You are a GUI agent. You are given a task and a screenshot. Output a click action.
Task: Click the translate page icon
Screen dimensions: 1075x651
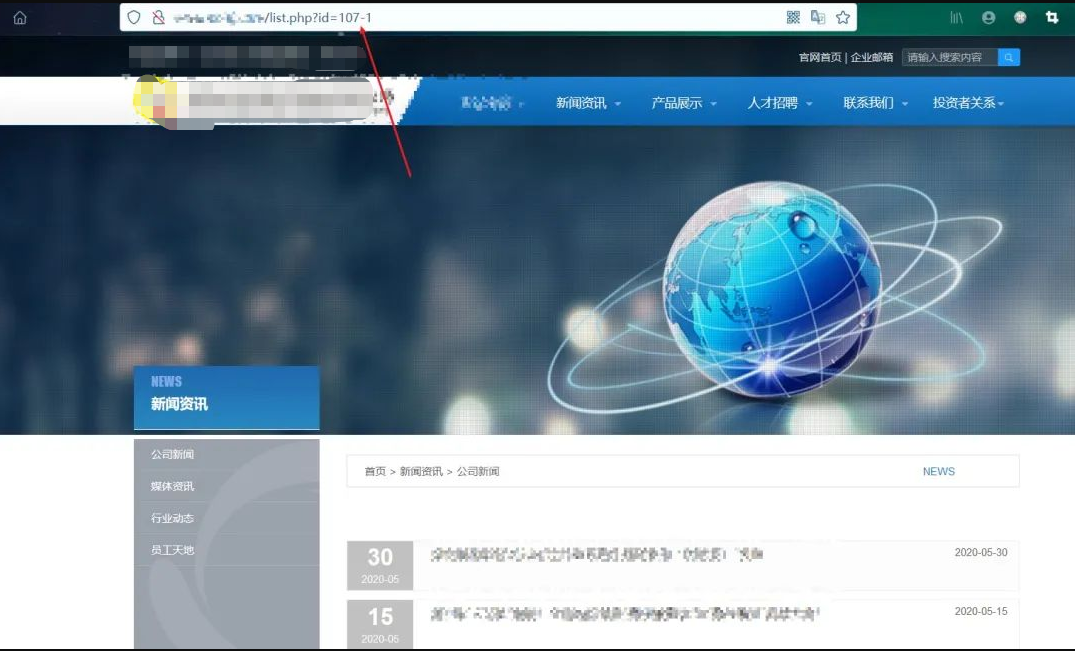coord(818,17)
